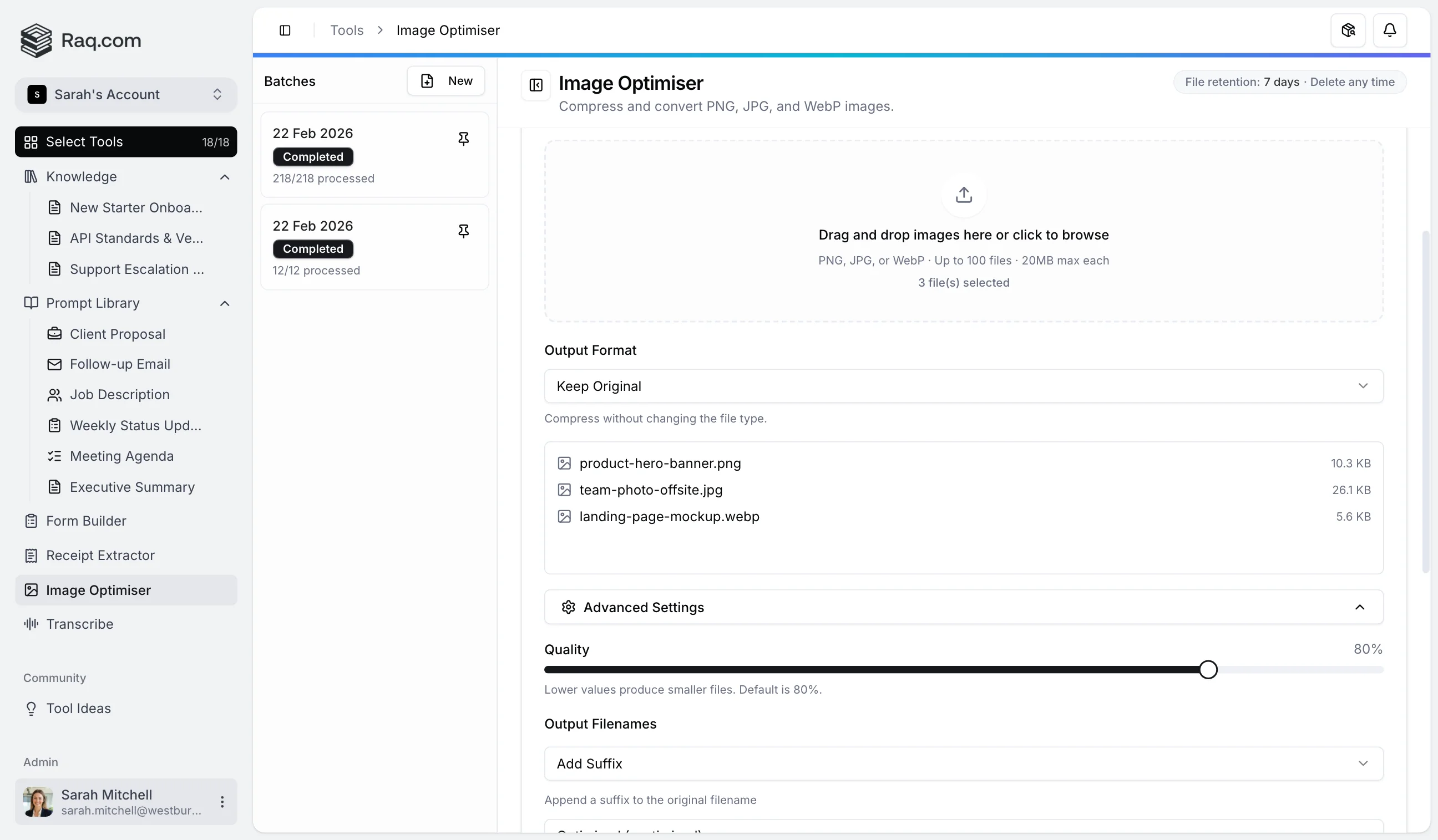Screen dimensions: 1438x840
Task: Collapse the Advanced Settings section
Action: click(x=1359, y=607)
